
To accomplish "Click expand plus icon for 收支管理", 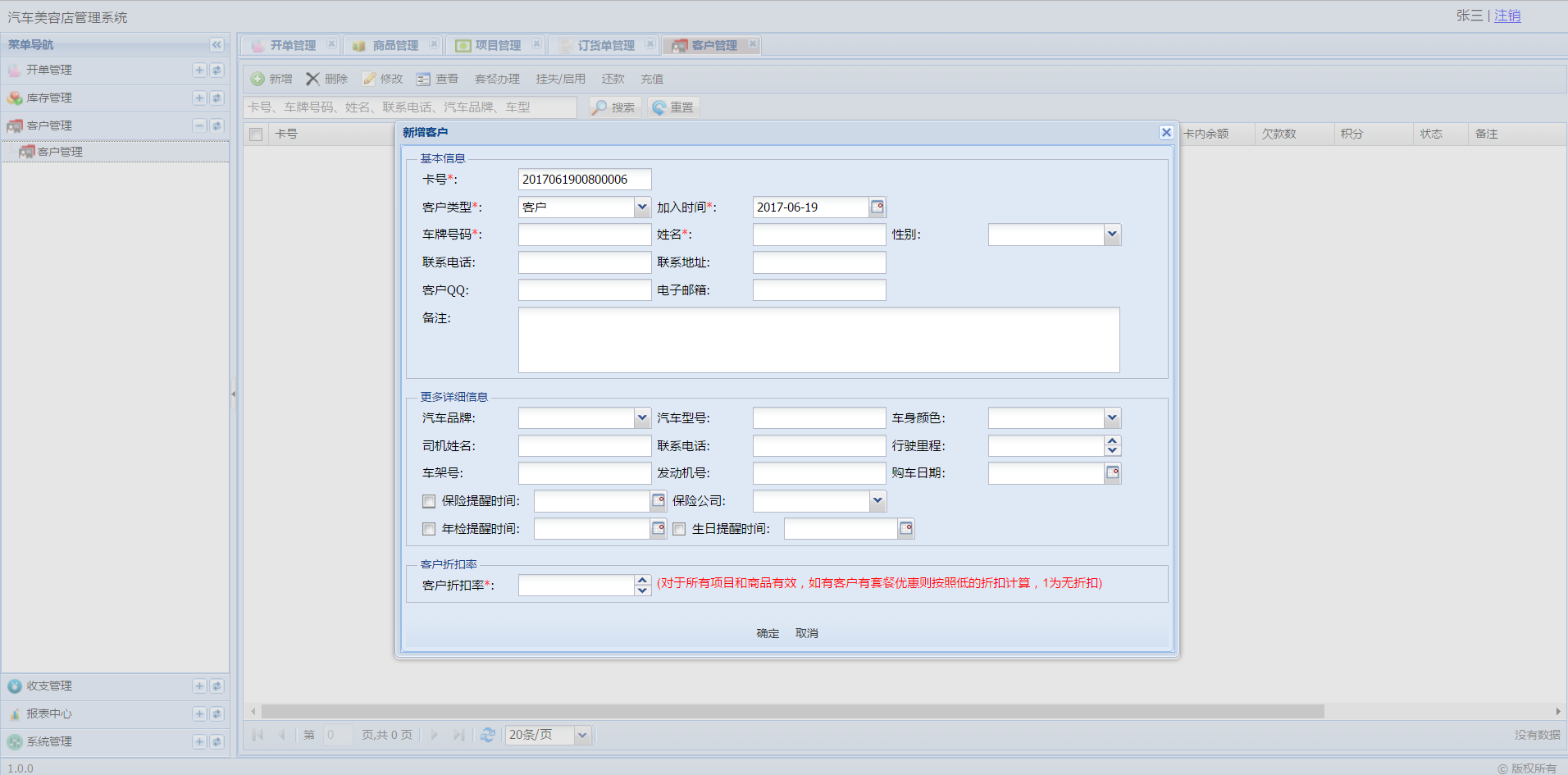I will click(199, 686).
